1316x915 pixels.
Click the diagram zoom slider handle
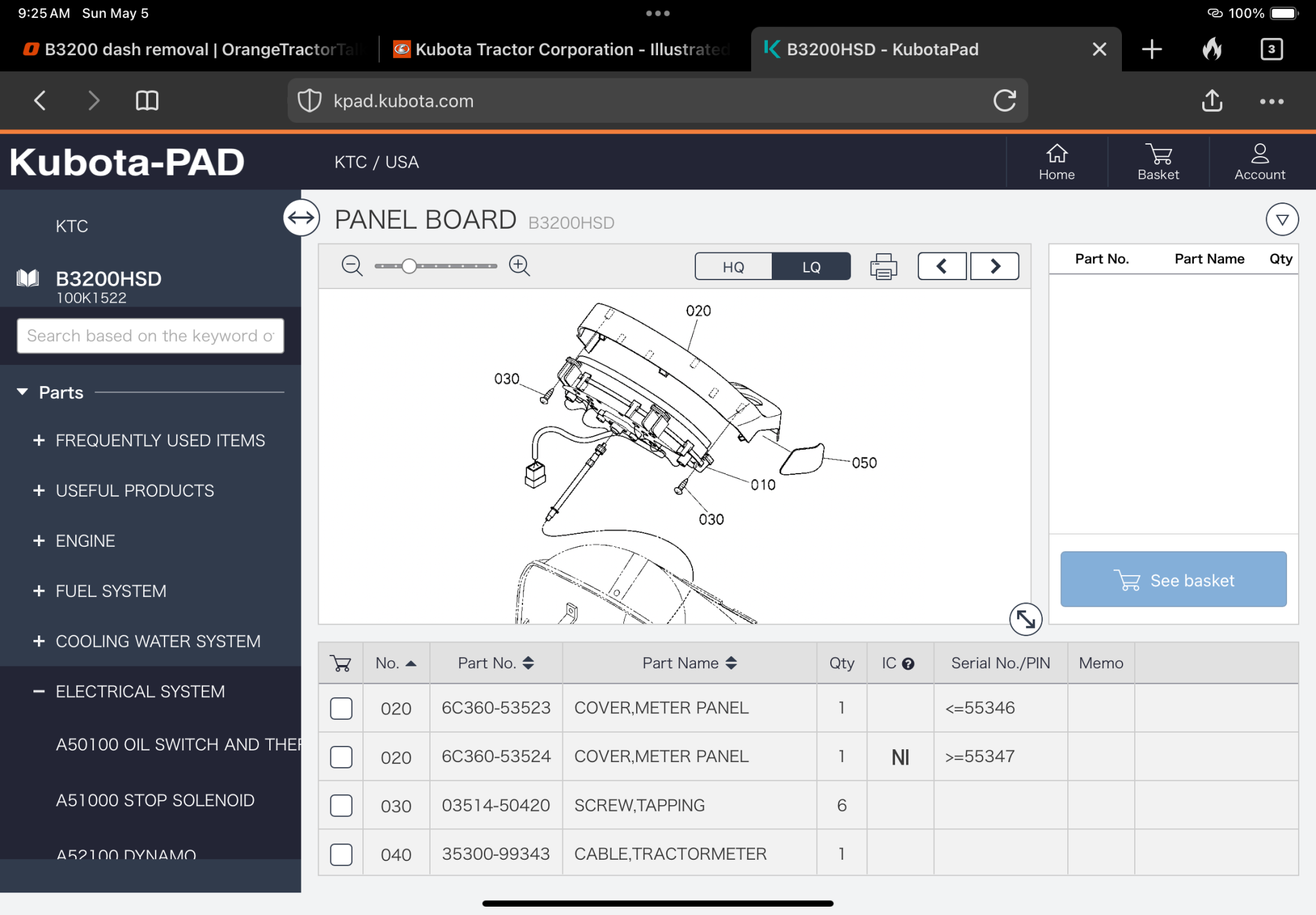(409, 266)
